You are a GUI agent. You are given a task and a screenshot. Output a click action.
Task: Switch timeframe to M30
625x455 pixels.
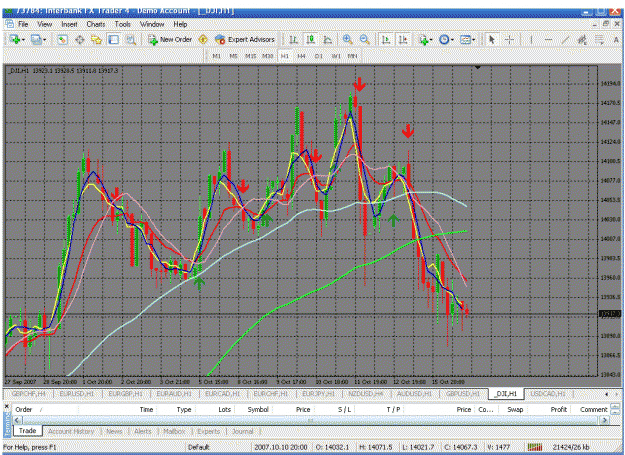(267, 56)
